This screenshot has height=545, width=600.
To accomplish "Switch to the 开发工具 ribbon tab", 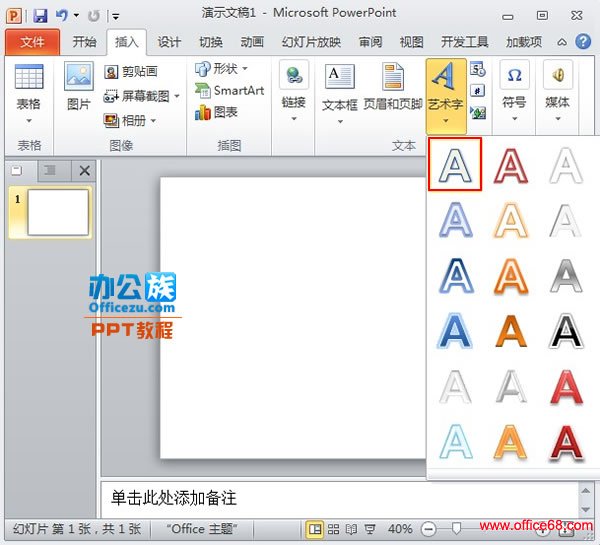I will pyautogui.click(x=465, y=42).
